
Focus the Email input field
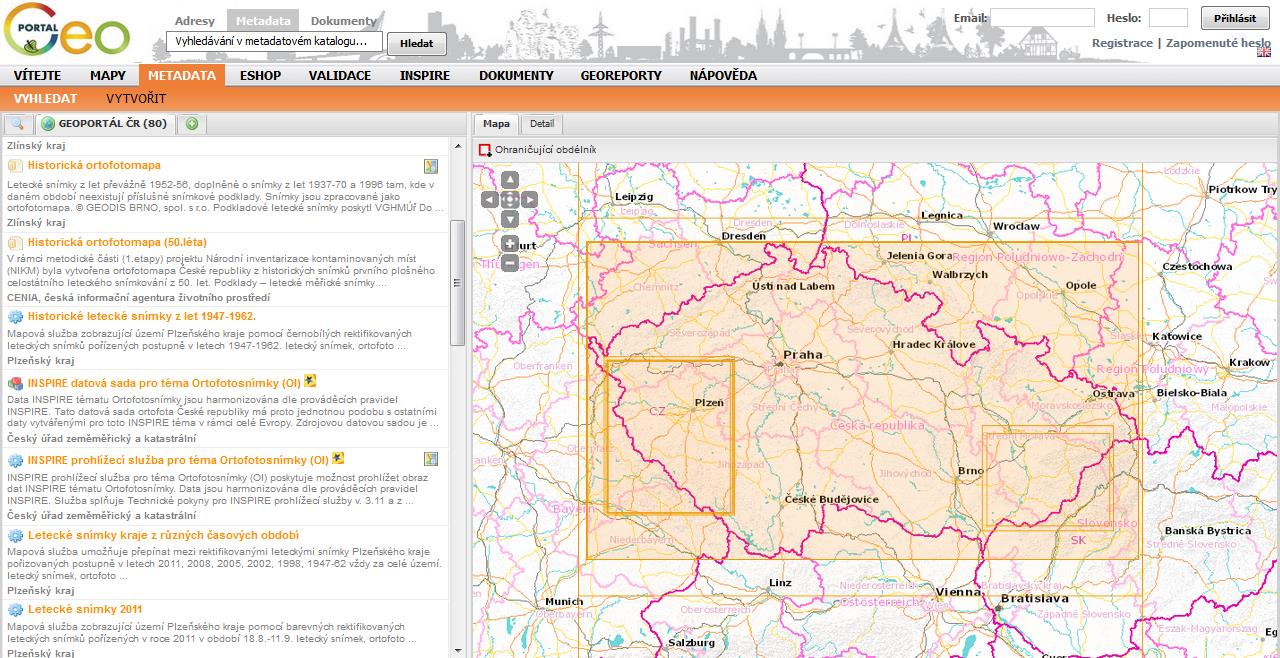pyautogui.click(x=1043, y=17)
